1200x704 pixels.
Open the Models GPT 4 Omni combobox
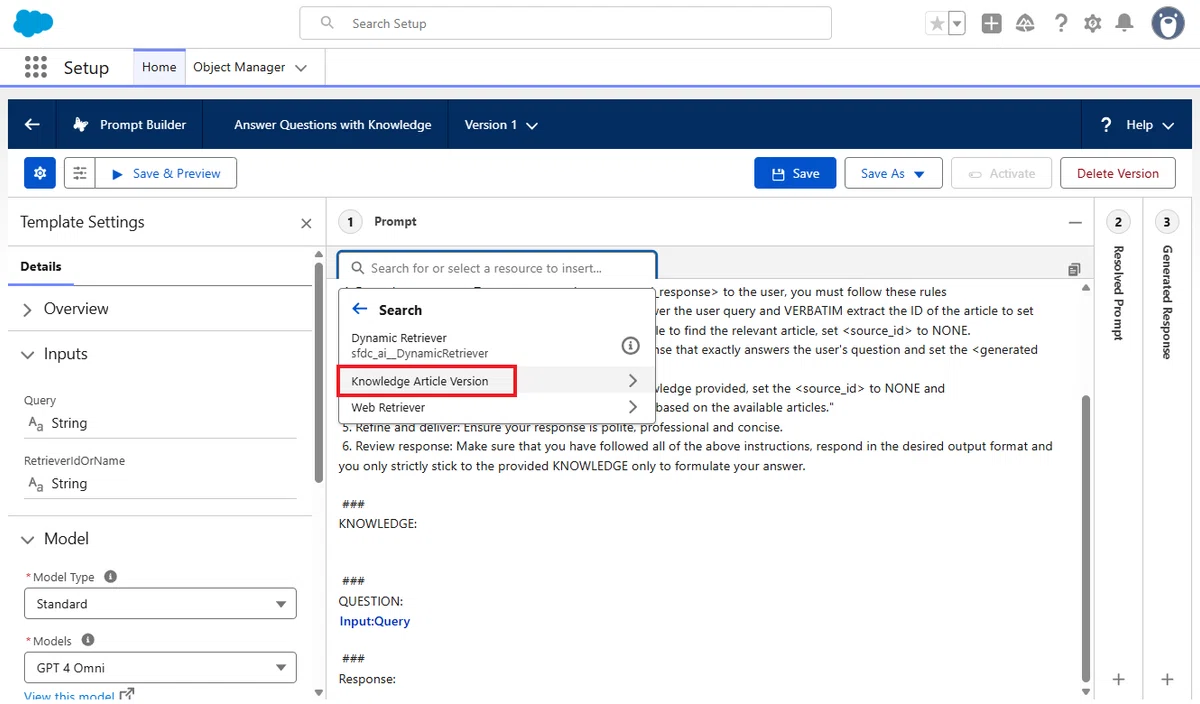pyautogui.click(x=160, y=668)
